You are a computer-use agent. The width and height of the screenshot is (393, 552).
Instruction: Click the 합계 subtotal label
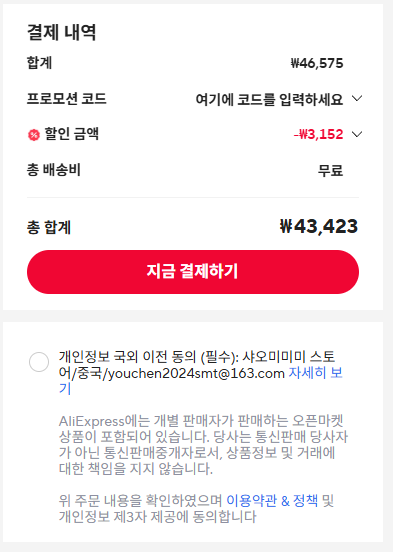pos(39,63)
